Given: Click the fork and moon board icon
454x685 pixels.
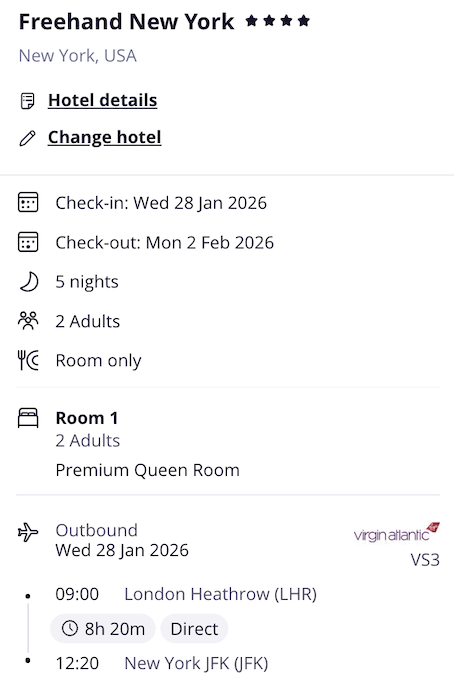Looking at the screenshot, I should 28,360.
